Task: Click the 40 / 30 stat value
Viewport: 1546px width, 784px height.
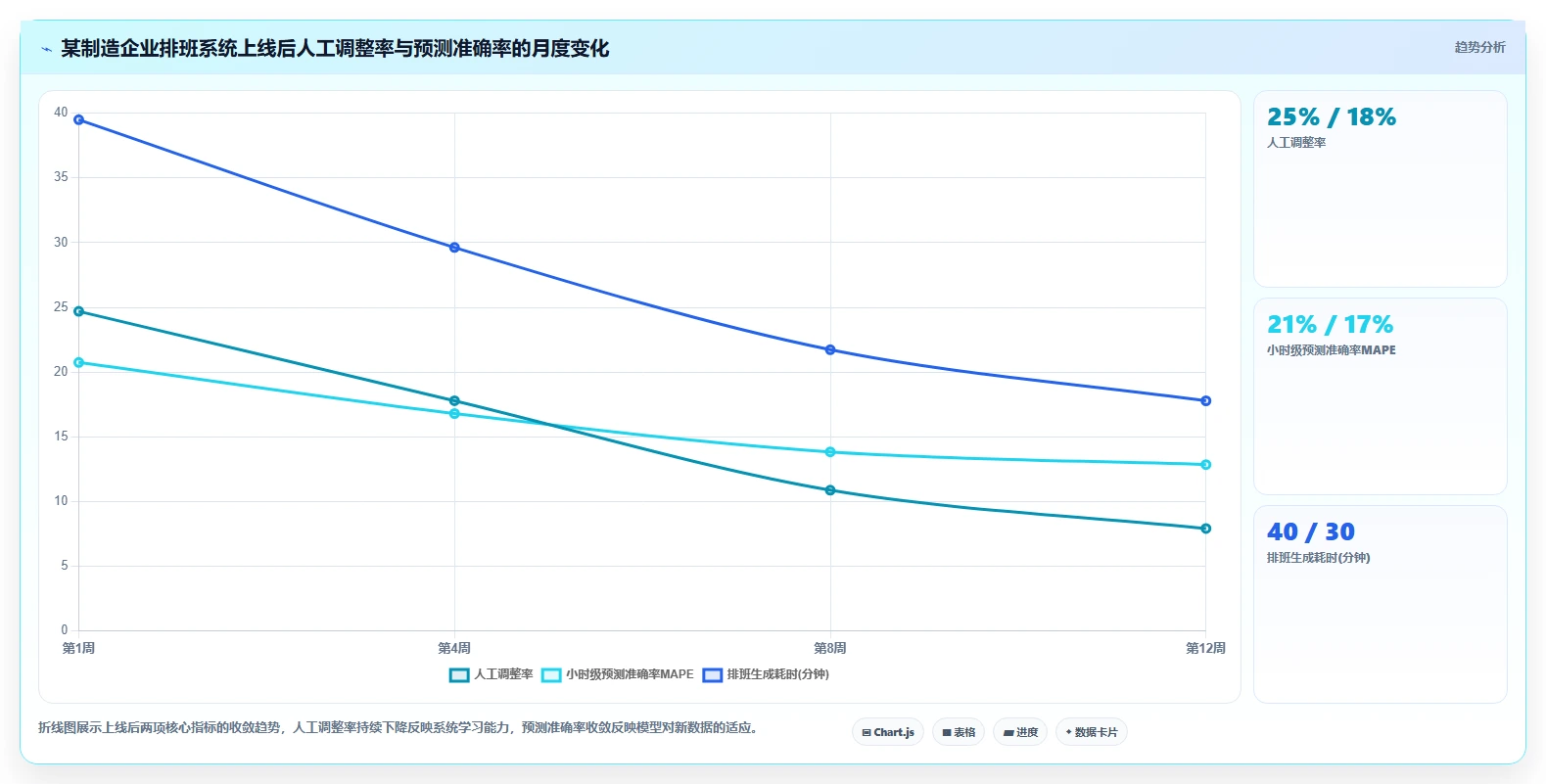Action: (x=1311, y=532)
